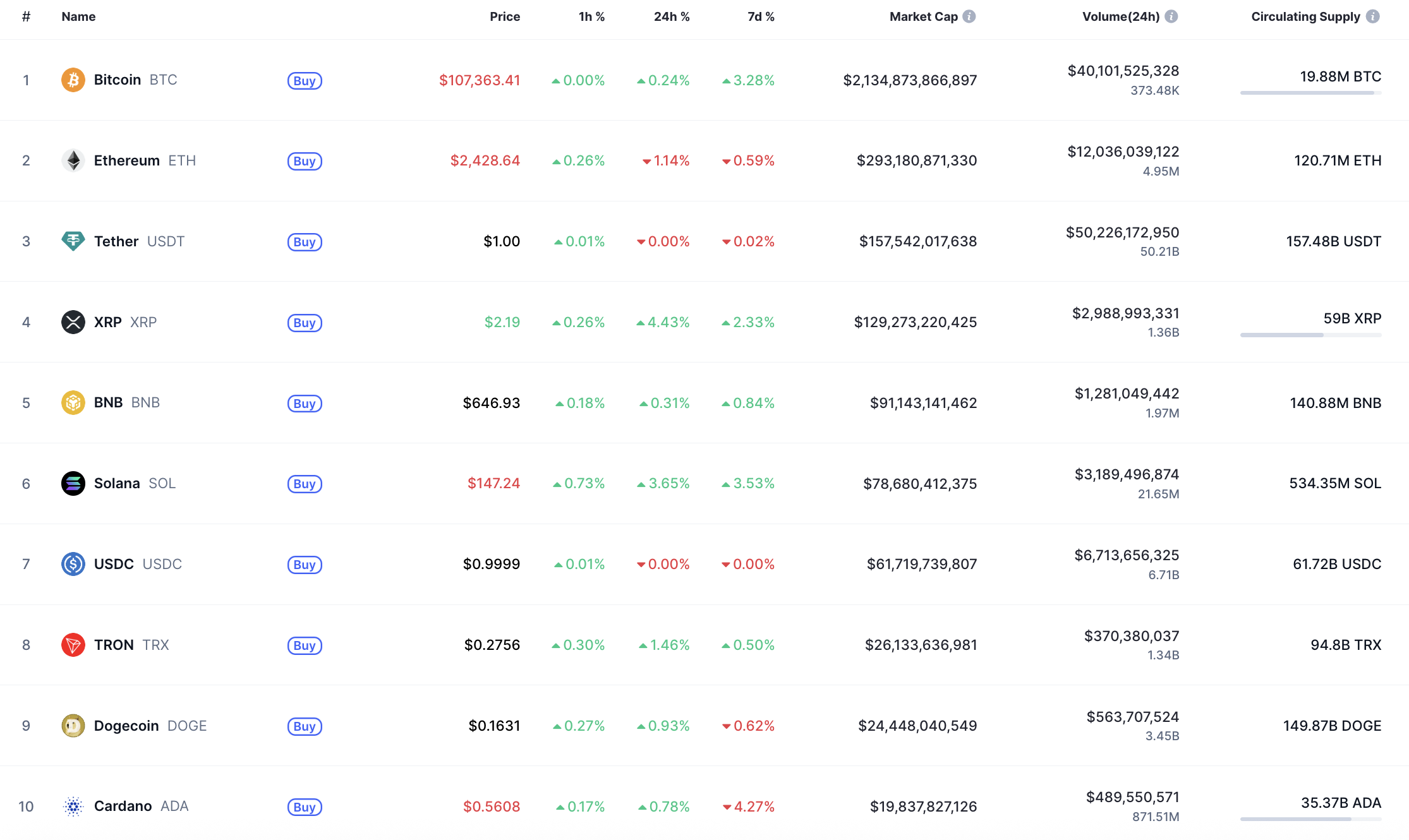The height and width of the screenshot is (840, 1409).
Task: Click the Dogecoin DOGE coin logo
Action: (x=73, y=726)
